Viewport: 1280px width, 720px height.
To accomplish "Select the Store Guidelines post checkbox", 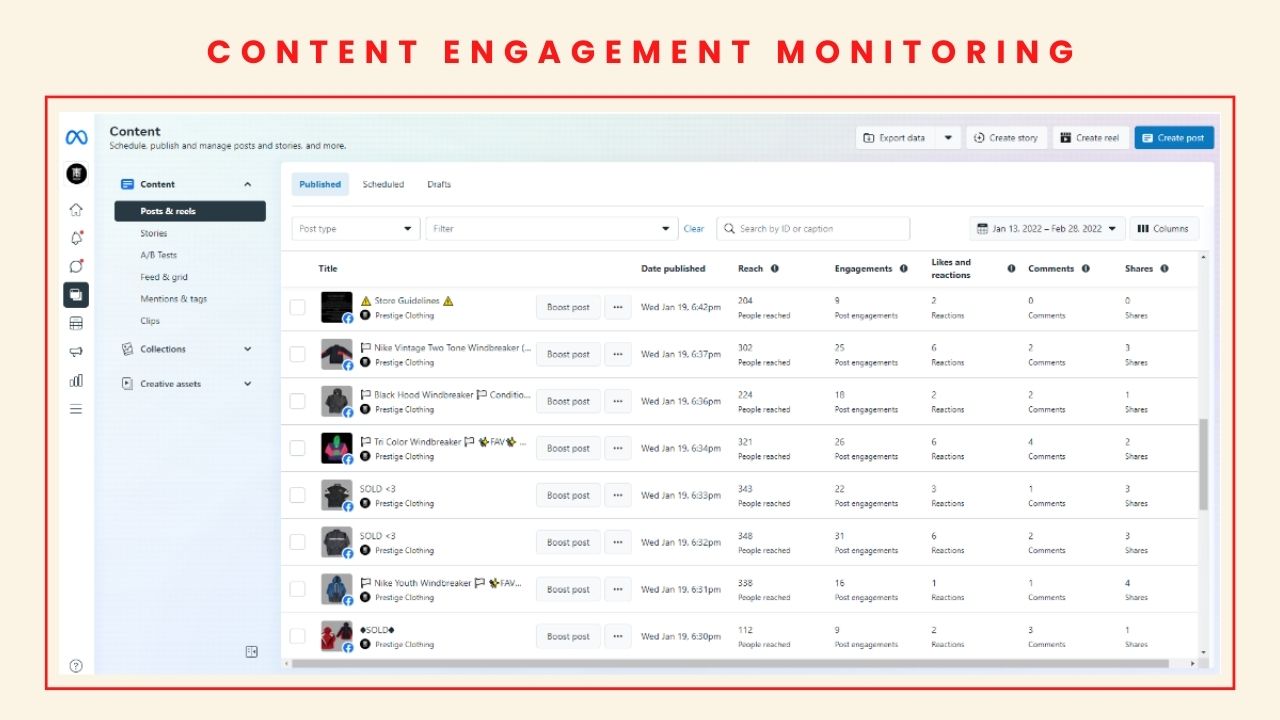I will [297, 307].
